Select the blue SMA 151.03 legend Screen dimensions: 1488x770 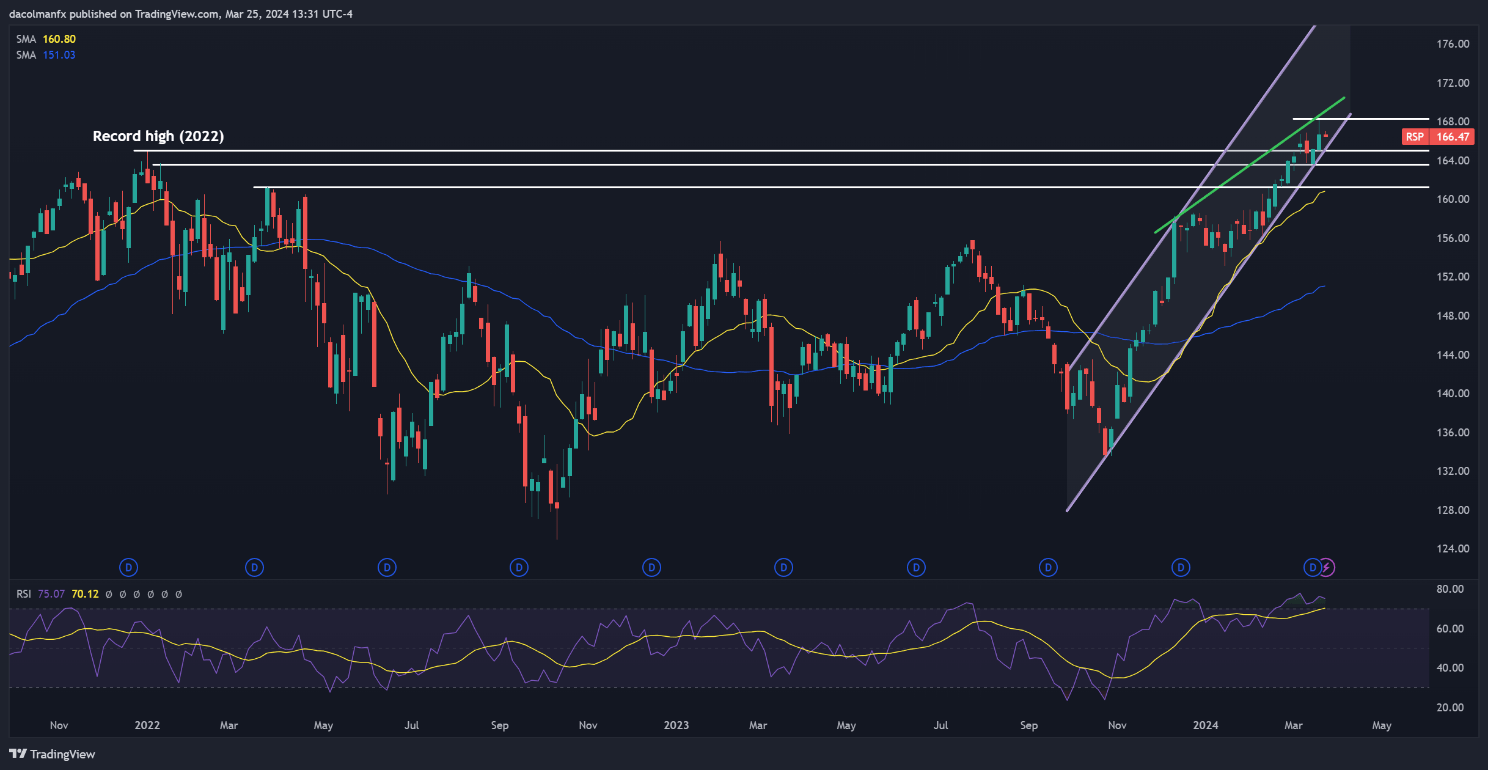[x=45, y=55]
